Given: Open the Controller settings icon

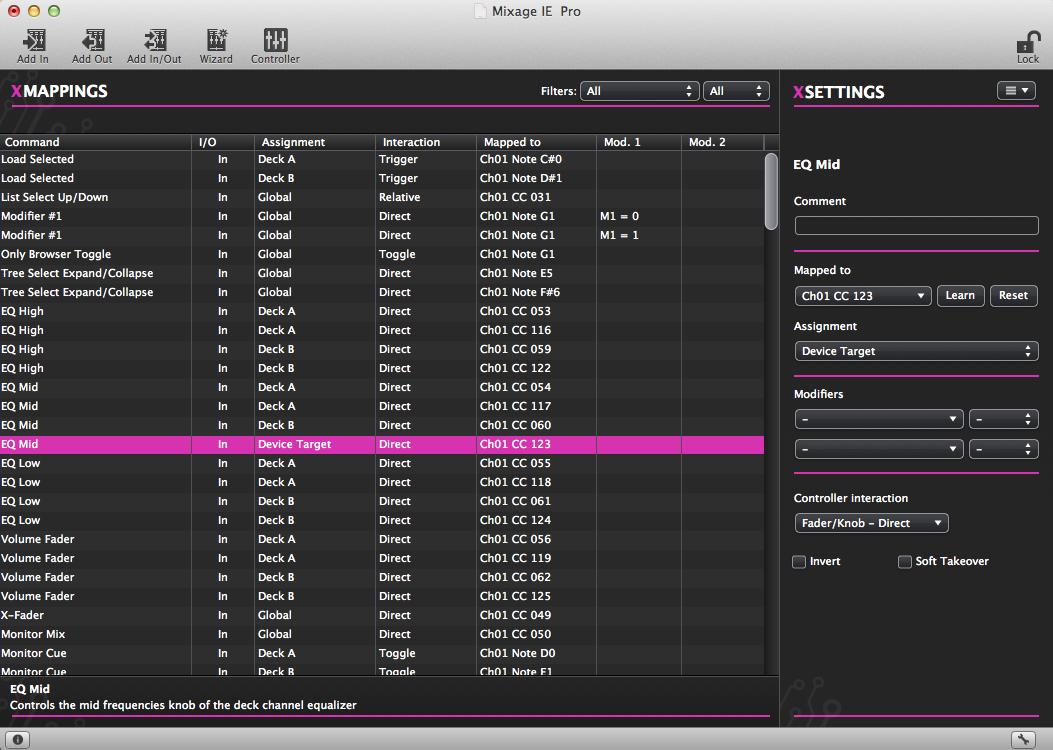Looking at the screenshot, I should click(x=275, y=41).
